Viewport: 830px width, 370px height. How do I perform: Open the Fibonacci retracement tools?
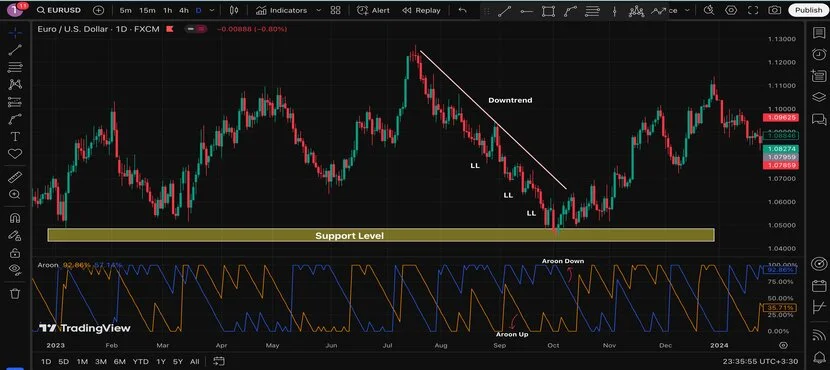click(15, 67)
